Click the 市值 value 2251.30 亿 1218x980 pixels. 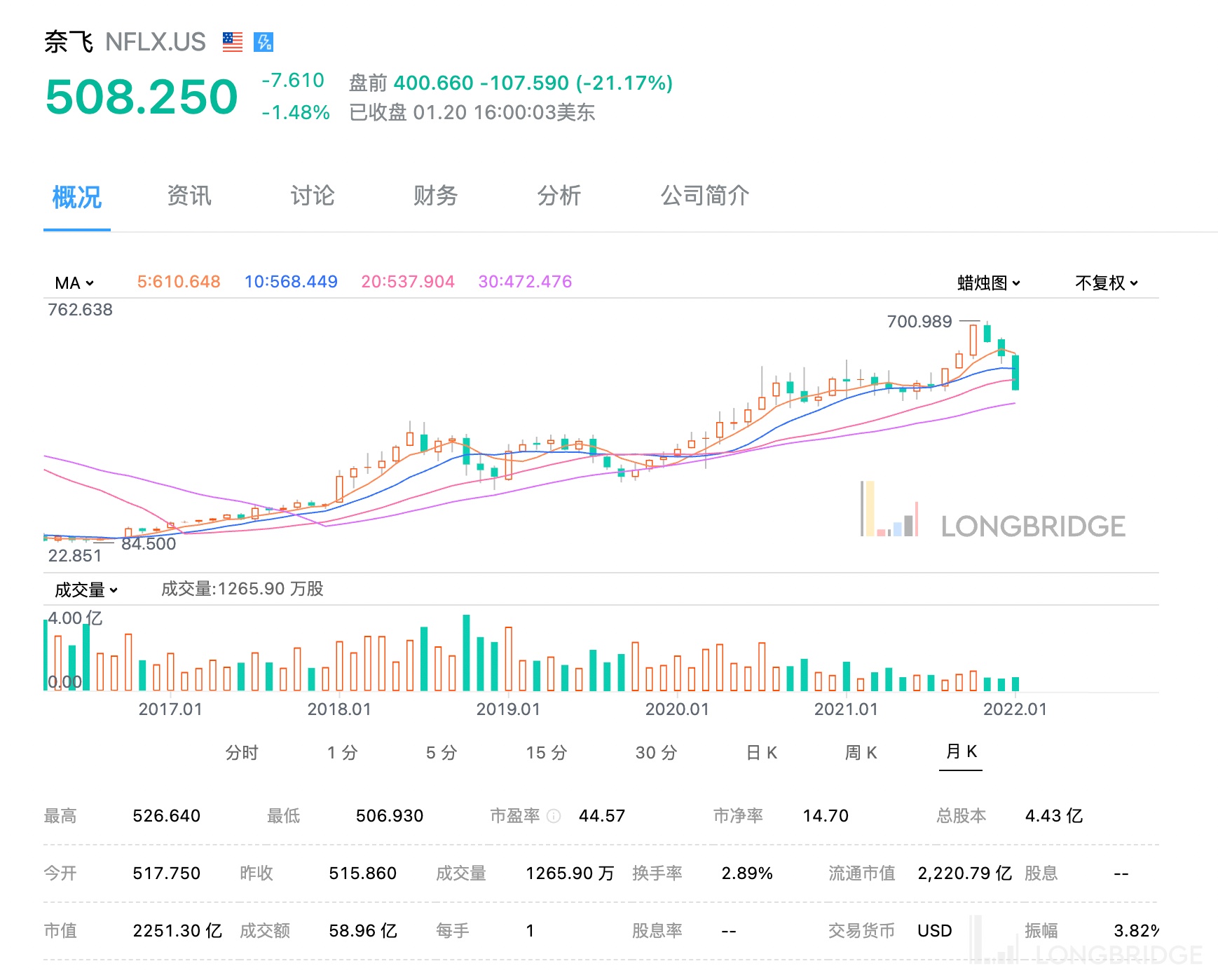click(x=177, y=931)
